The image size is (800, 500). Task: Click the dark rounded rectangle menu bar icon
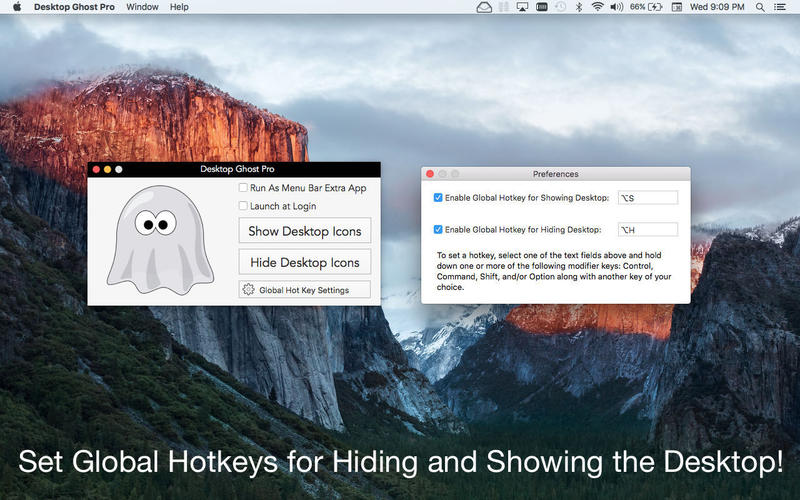pyautogui.click(x=541, y=7)
